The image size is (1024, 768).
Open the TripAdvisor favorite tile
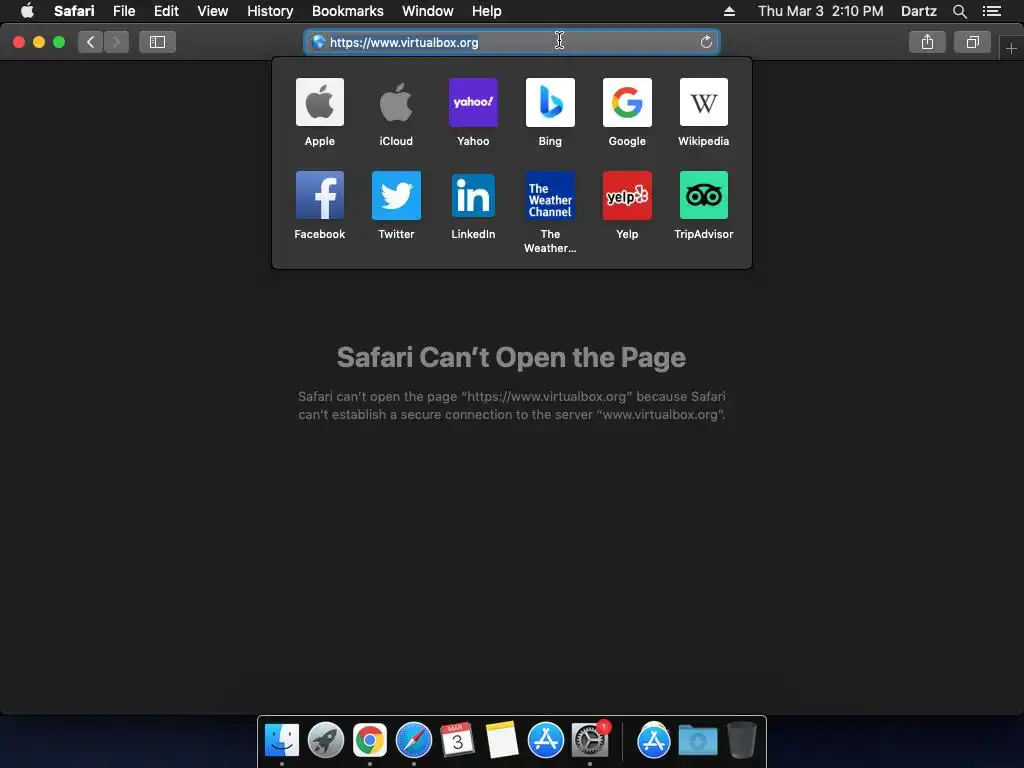703,195
